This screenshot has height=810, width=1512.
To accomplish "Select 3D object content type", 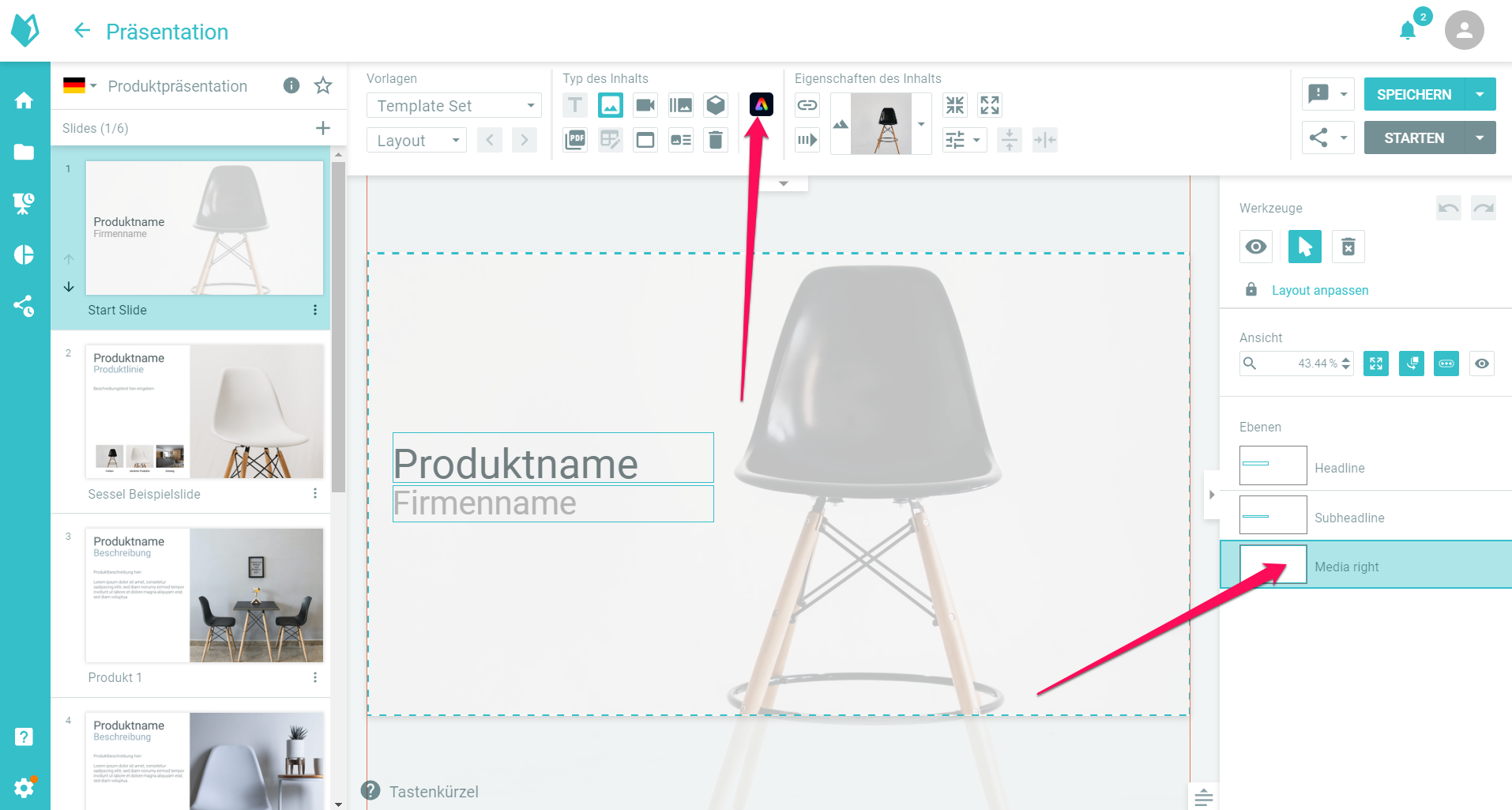I will click(716, 105).
